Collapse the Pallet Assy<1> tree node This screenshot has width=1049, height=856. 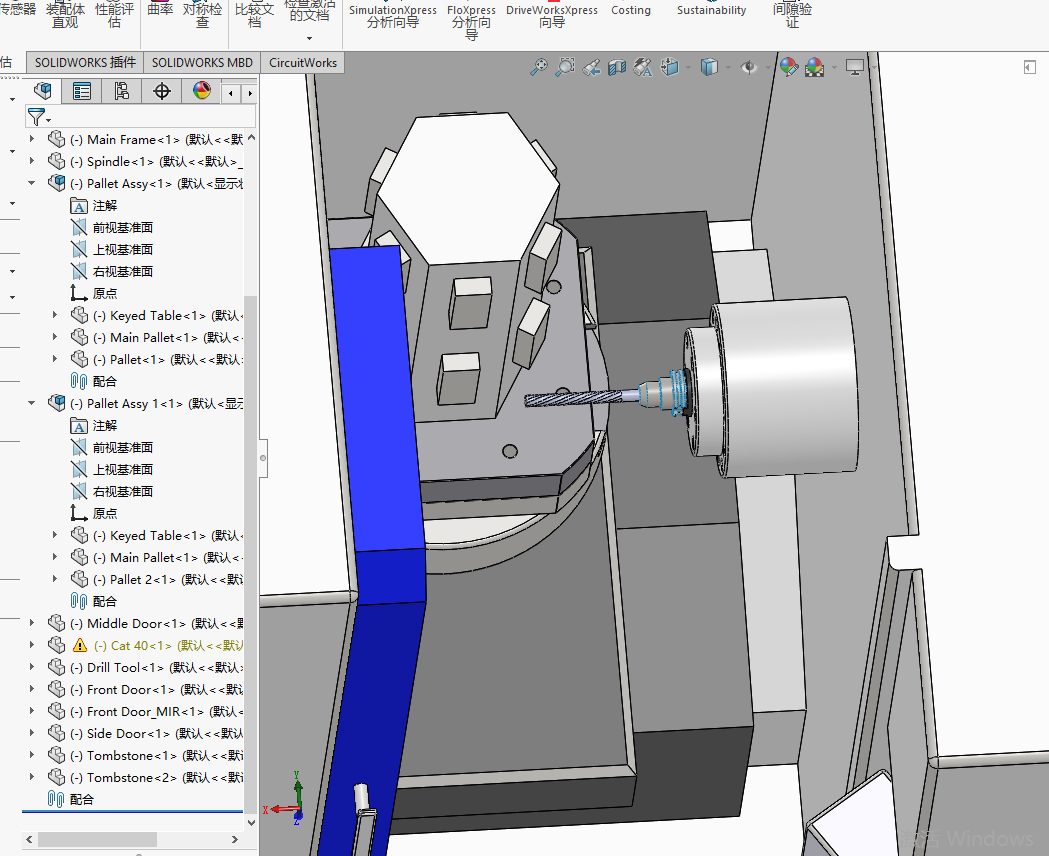tap(31, 183)
